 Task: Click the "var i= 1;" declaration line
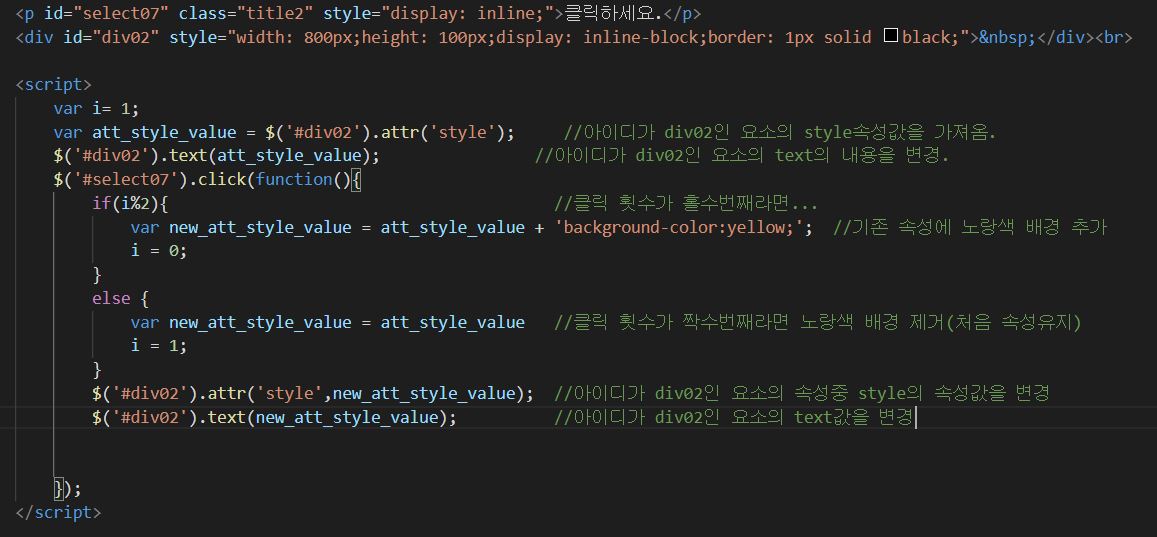point(97,108)
